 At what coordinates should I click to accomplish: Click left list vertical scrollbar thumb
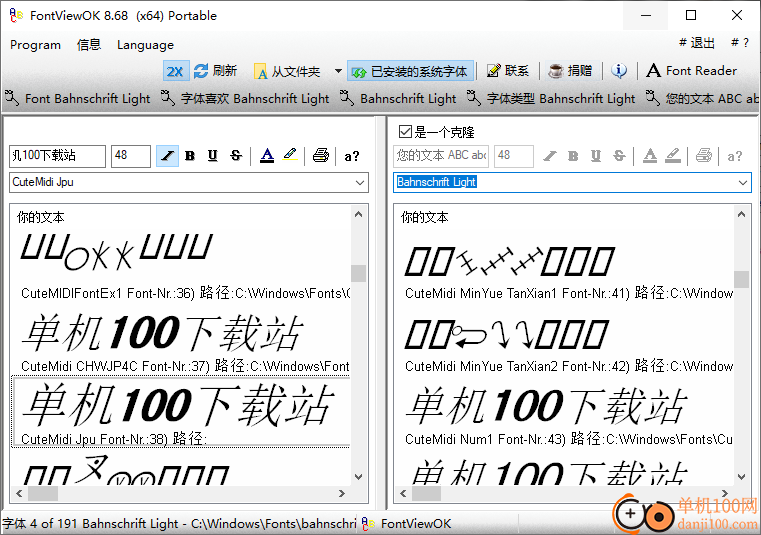pyautogui.click(x=358, y=273)
